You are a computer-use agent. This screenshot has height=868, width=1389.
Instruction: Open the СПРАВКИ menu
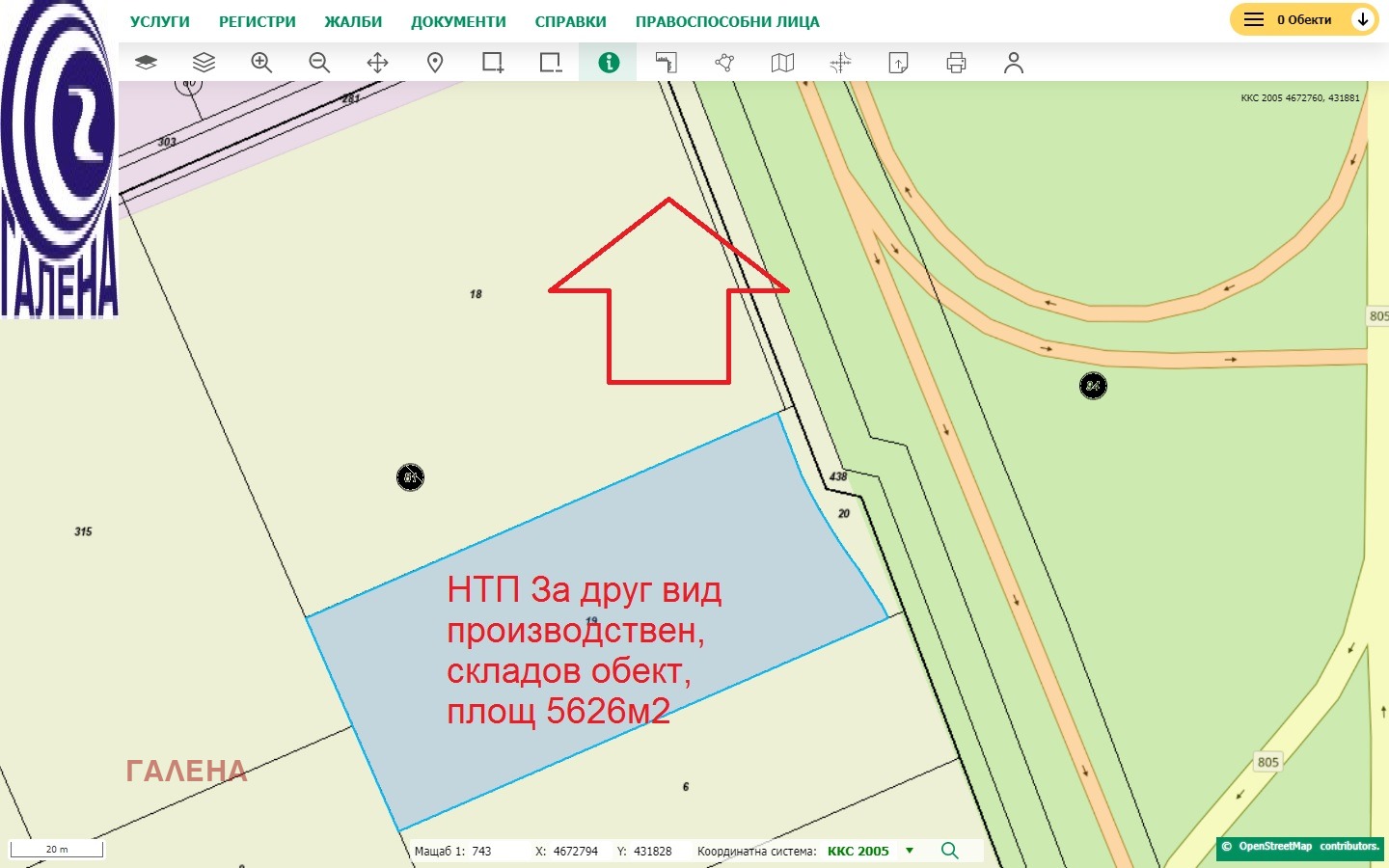pyautogui.click(x=570, y=21)
